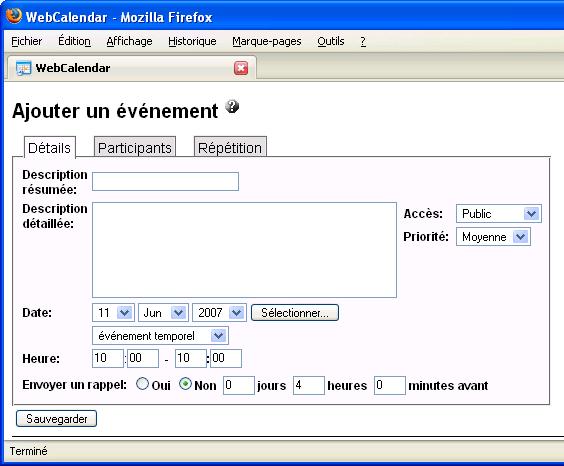Open the Historique menu

coord(192,41)
